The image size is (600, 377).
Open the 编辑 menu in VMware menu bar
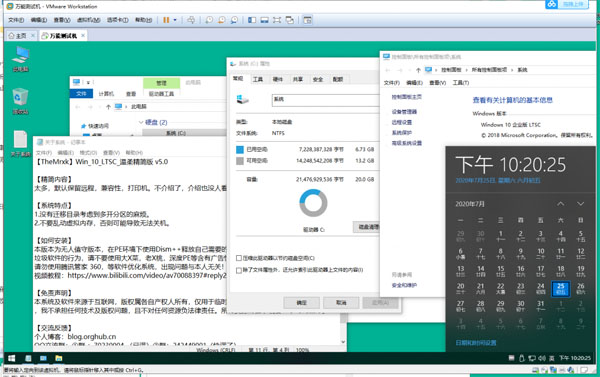point(39,20)
